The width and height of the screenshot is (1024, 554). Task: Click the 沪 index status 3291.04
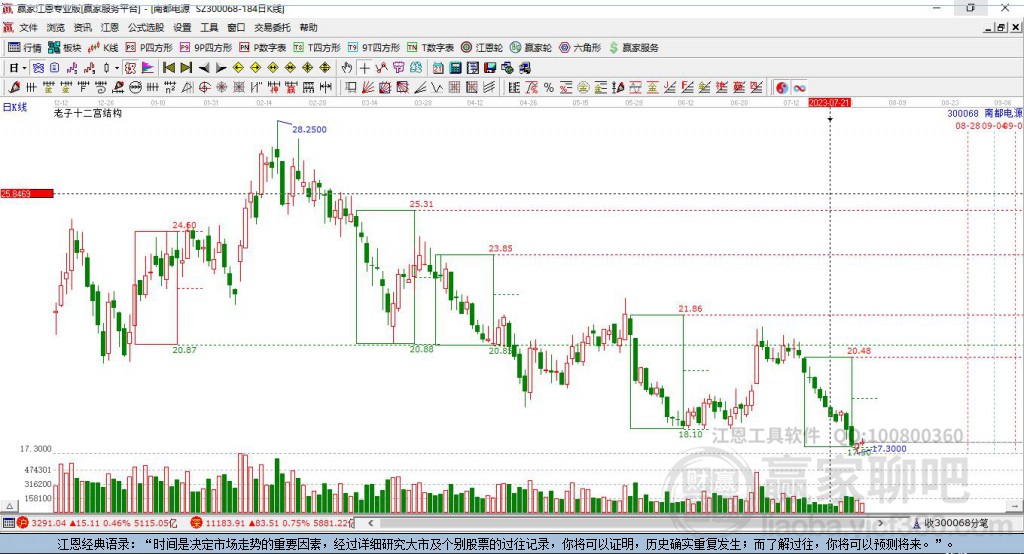[97, 523]
